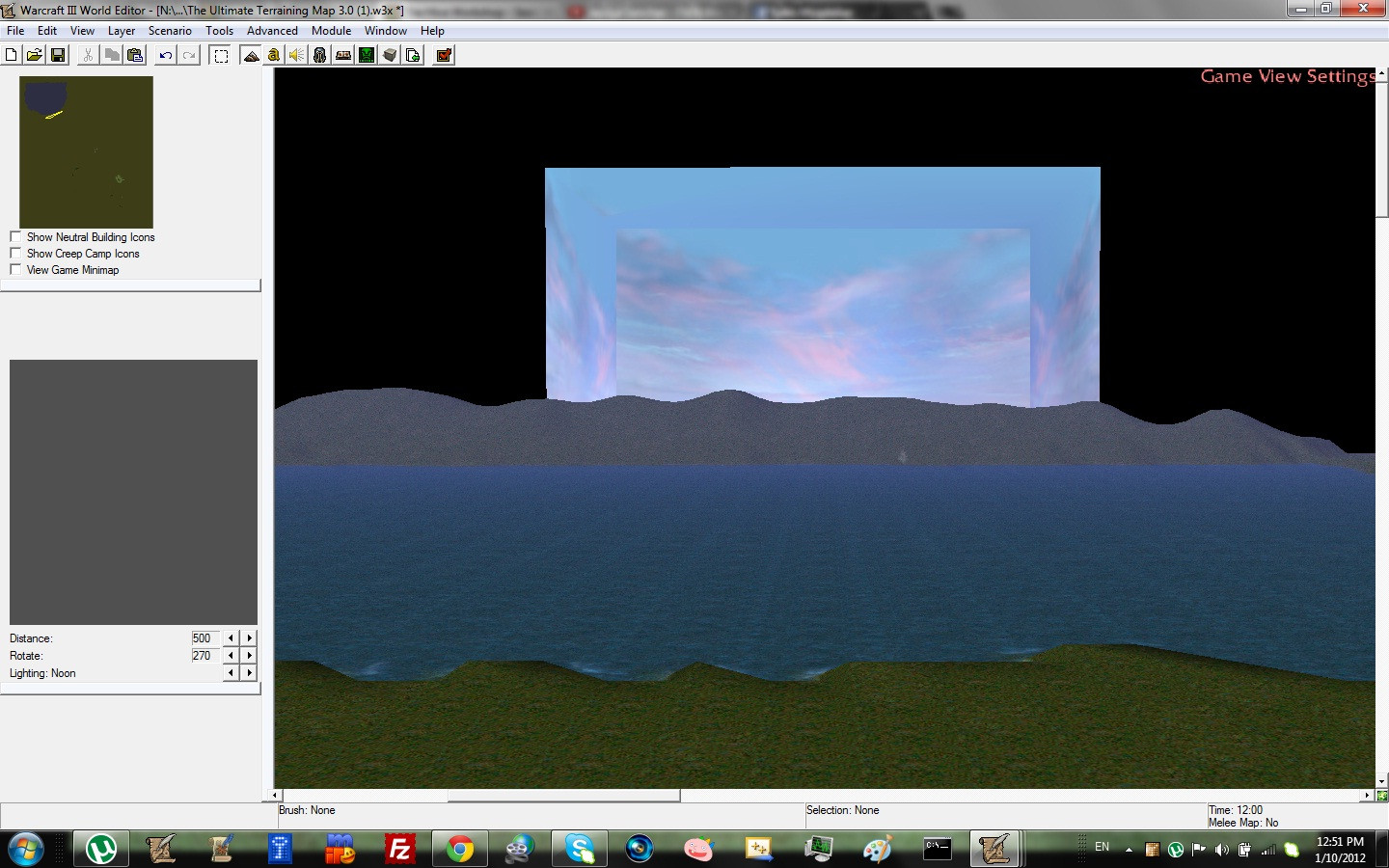The width and height of the screenshot is (1389, 868).
Task: Increase Rotate with right arrow
Action: [250, 656]
